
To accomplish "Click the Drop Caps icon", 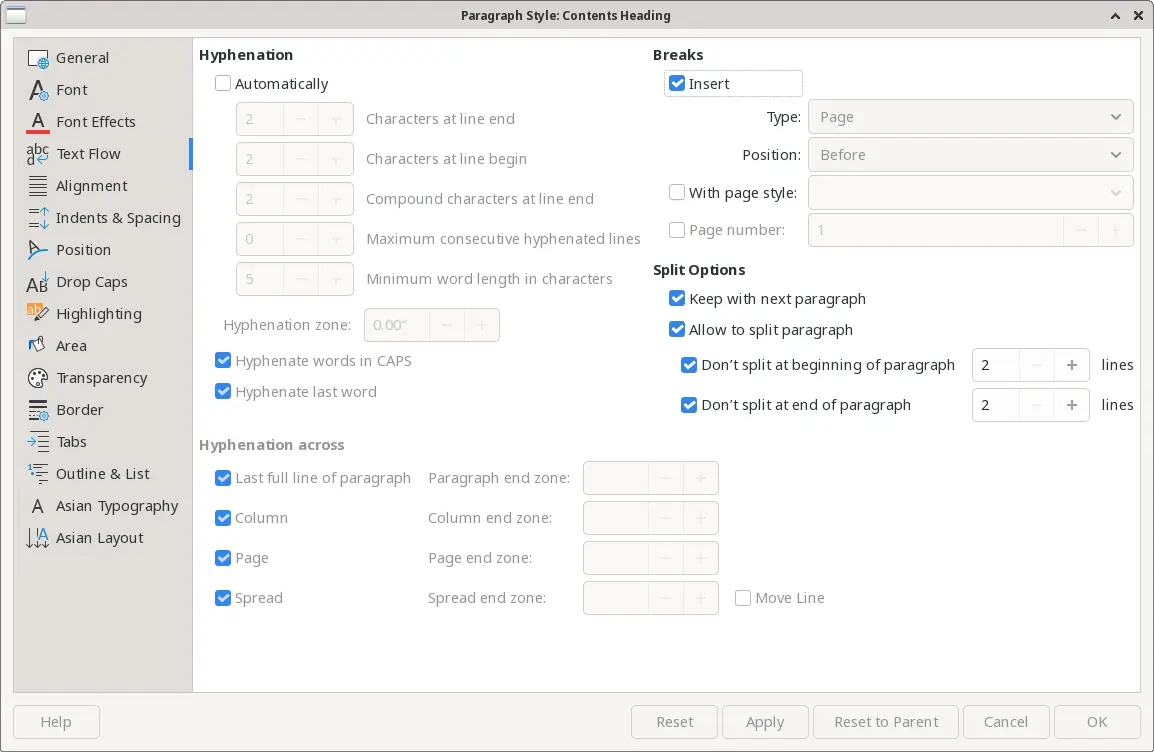I will click(38, 282).
